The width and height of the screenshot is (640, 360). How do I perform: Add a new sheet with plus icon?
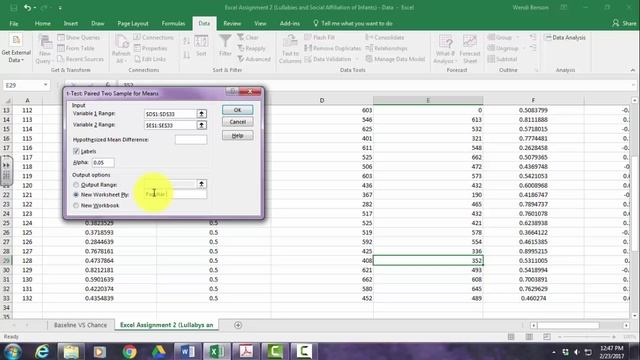pos(238,325)
